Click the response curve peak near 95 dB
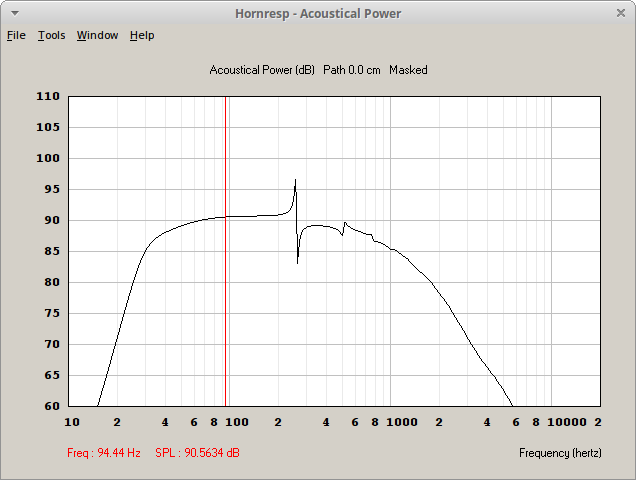 point(295,180)
